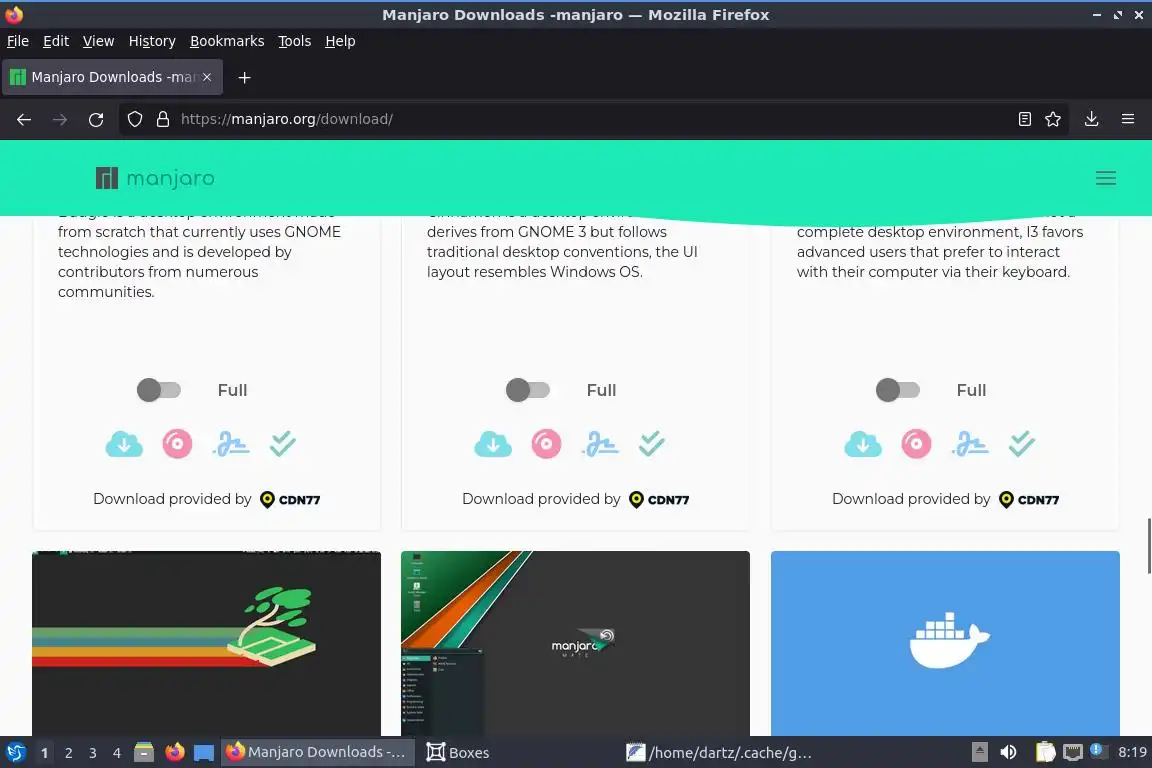Open the Firefox application hamburger menu

(x=1128, y=119)
